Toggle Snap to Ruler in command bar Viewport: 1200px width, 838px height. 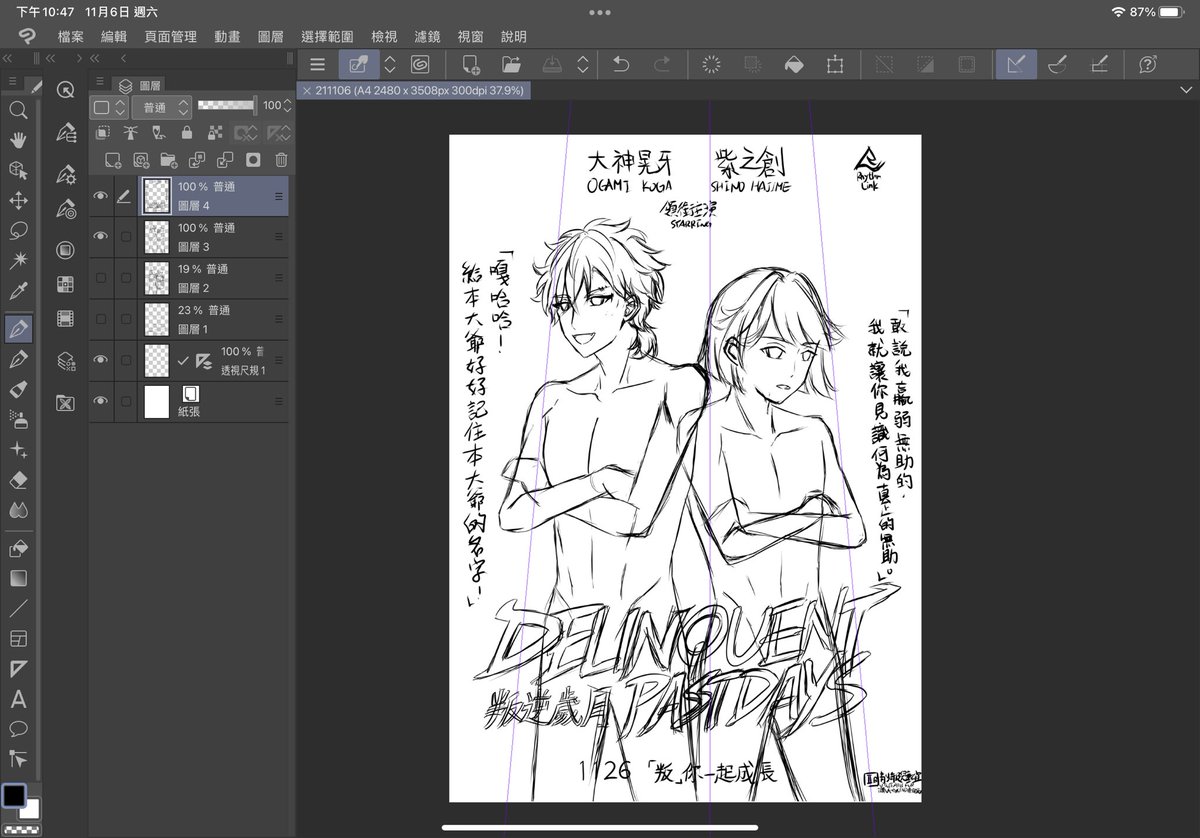[x=1016, y=65]
